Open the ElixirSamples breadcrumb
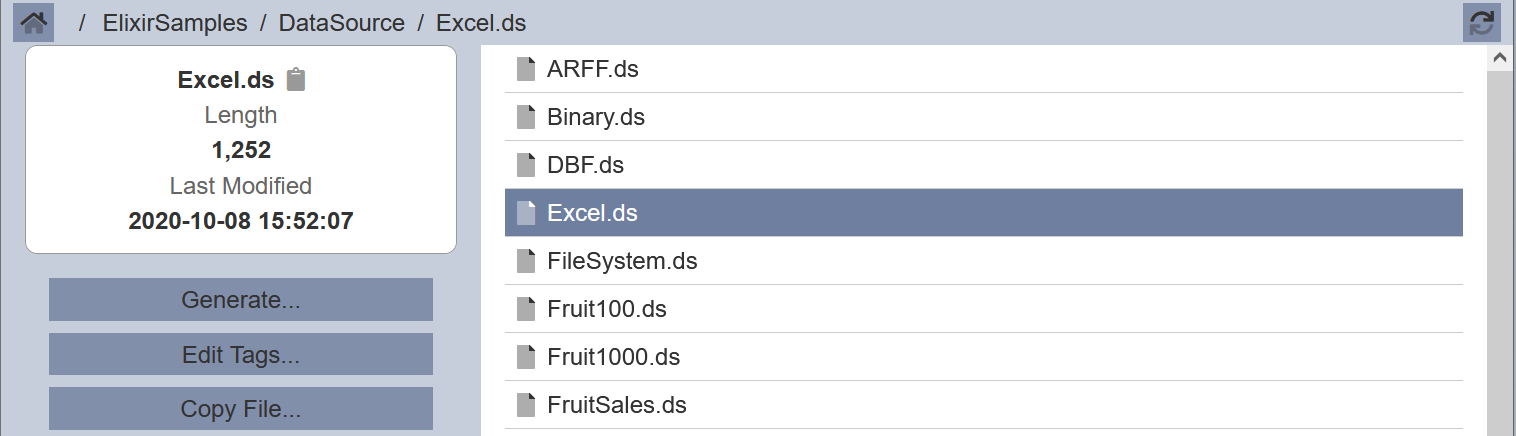The image size is (1516, 436). pos(175,23)
